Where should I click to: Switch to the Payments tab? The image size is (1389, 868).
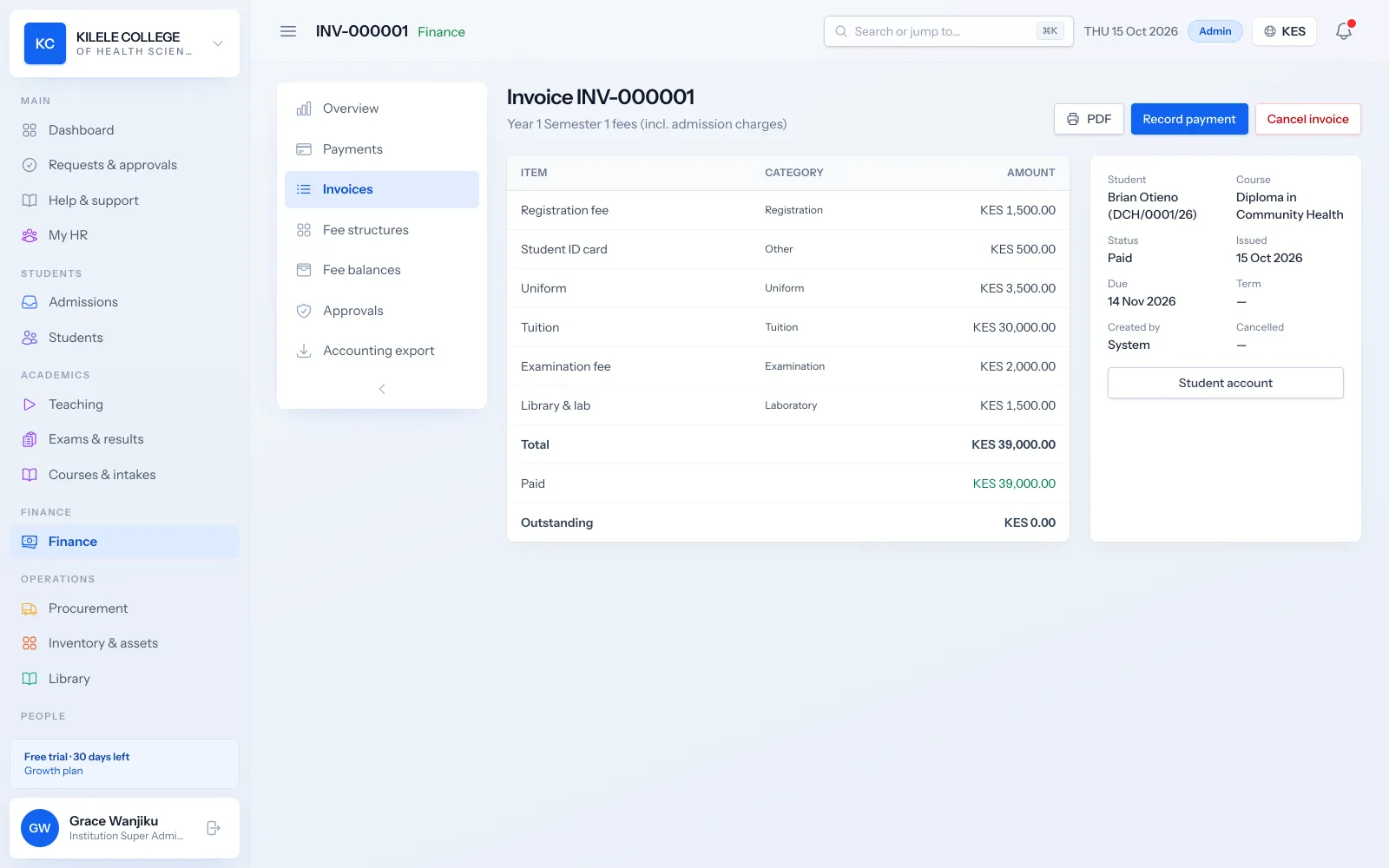coord(382,149)
